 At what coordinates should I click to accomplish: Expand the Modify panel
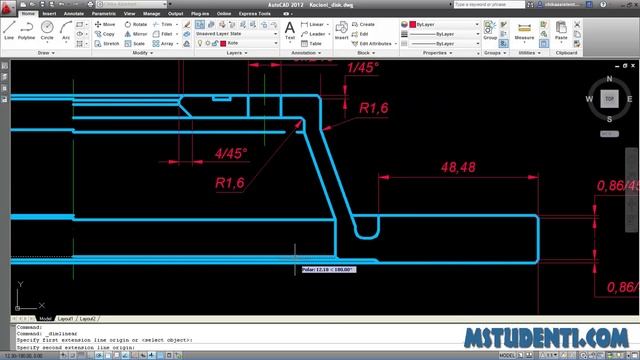[x=143, y=53]
